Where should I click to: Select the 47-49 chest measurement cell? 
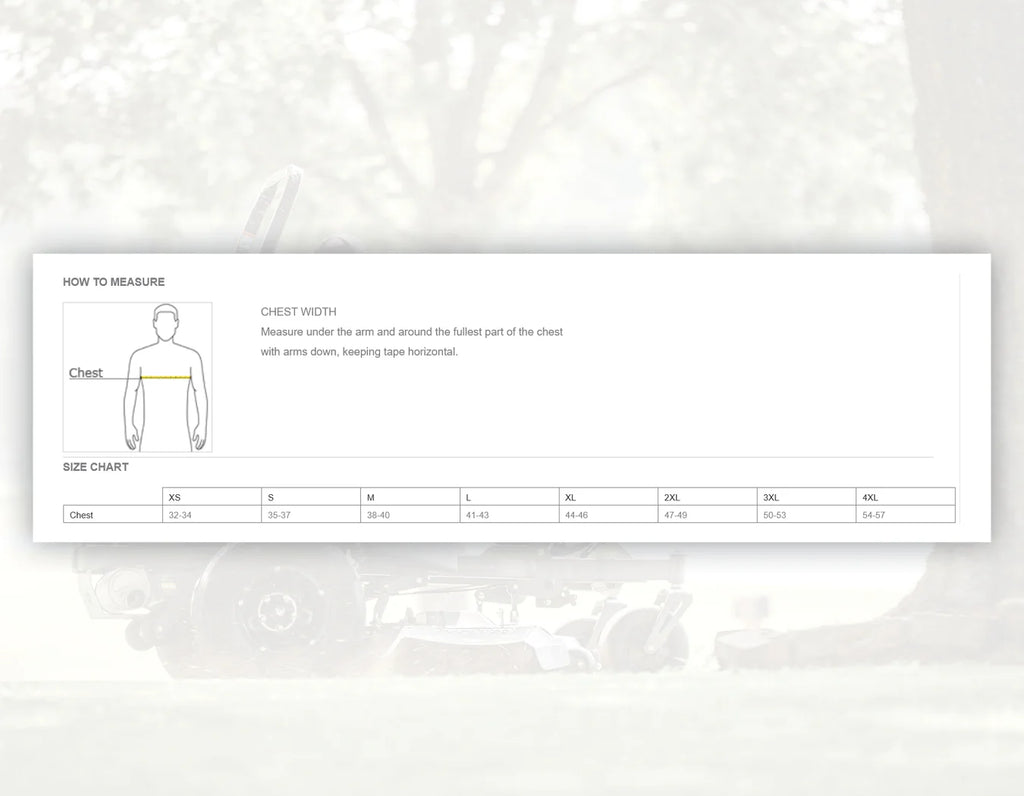[x=707, y=515]
